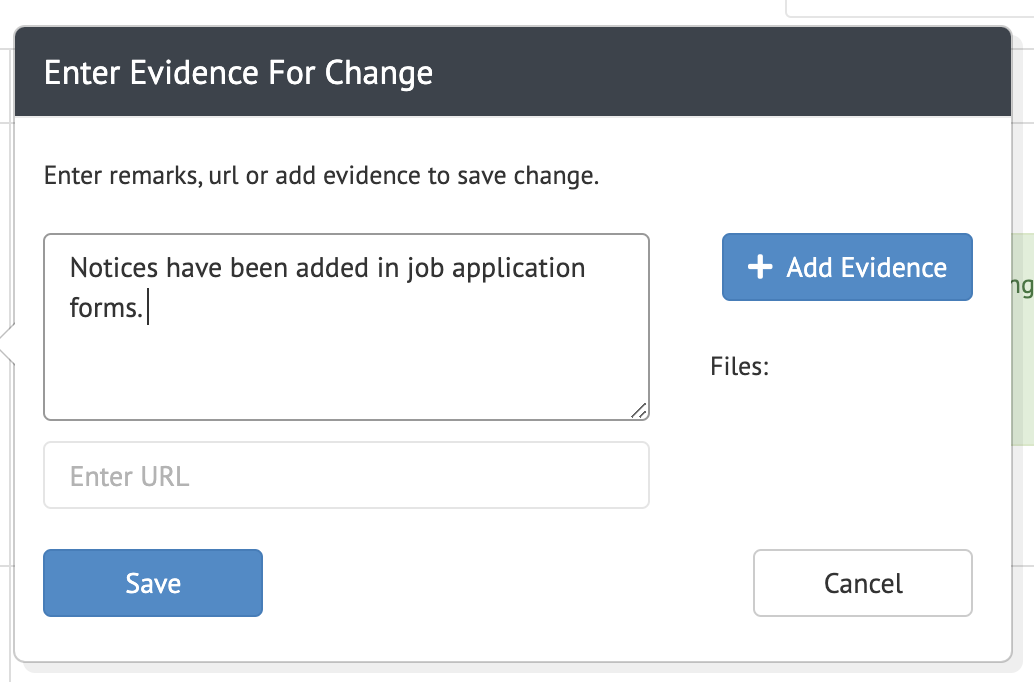Click the Enter Evidence For Change title
Viewport: 1034px width, 682px height.
(239, 73)
